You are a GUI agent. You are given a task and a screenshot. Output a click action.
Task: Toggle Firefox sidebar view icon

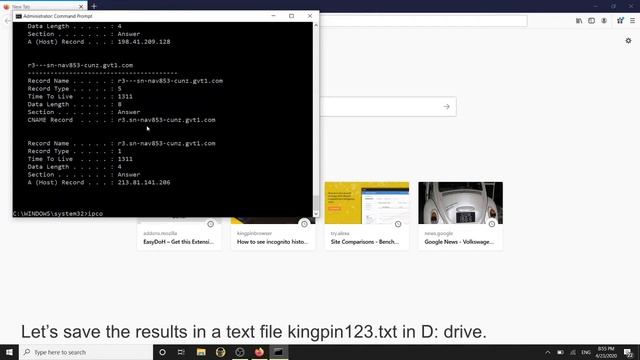tap(591, 21)
